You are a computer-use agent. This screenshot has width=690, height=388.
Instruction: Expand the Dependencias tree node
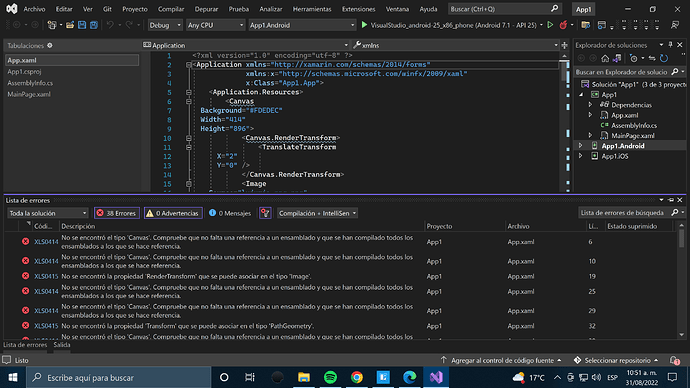(x=591, y=105)
